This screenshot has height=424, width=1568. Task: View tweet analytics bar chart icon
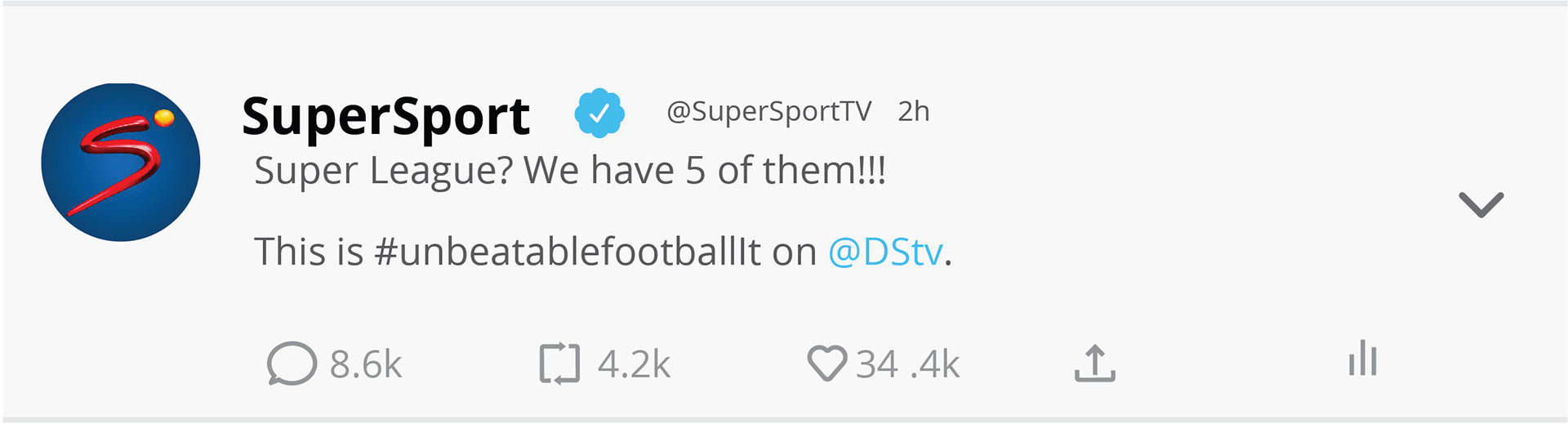1362,359
